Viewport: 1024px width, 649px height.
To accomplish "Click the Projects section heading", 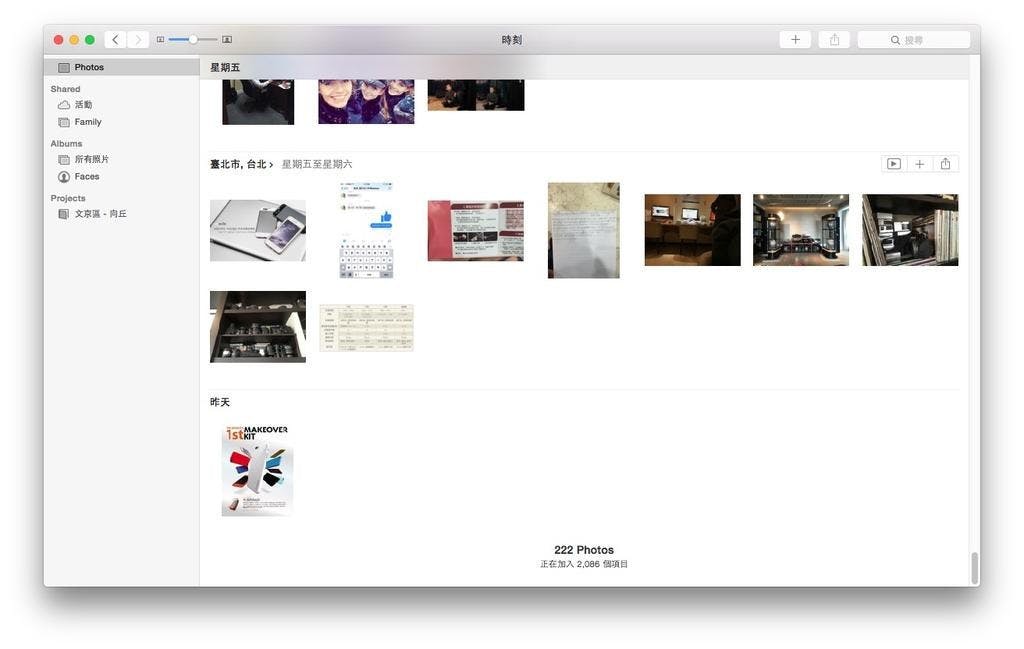I will (x=68, y=198).
